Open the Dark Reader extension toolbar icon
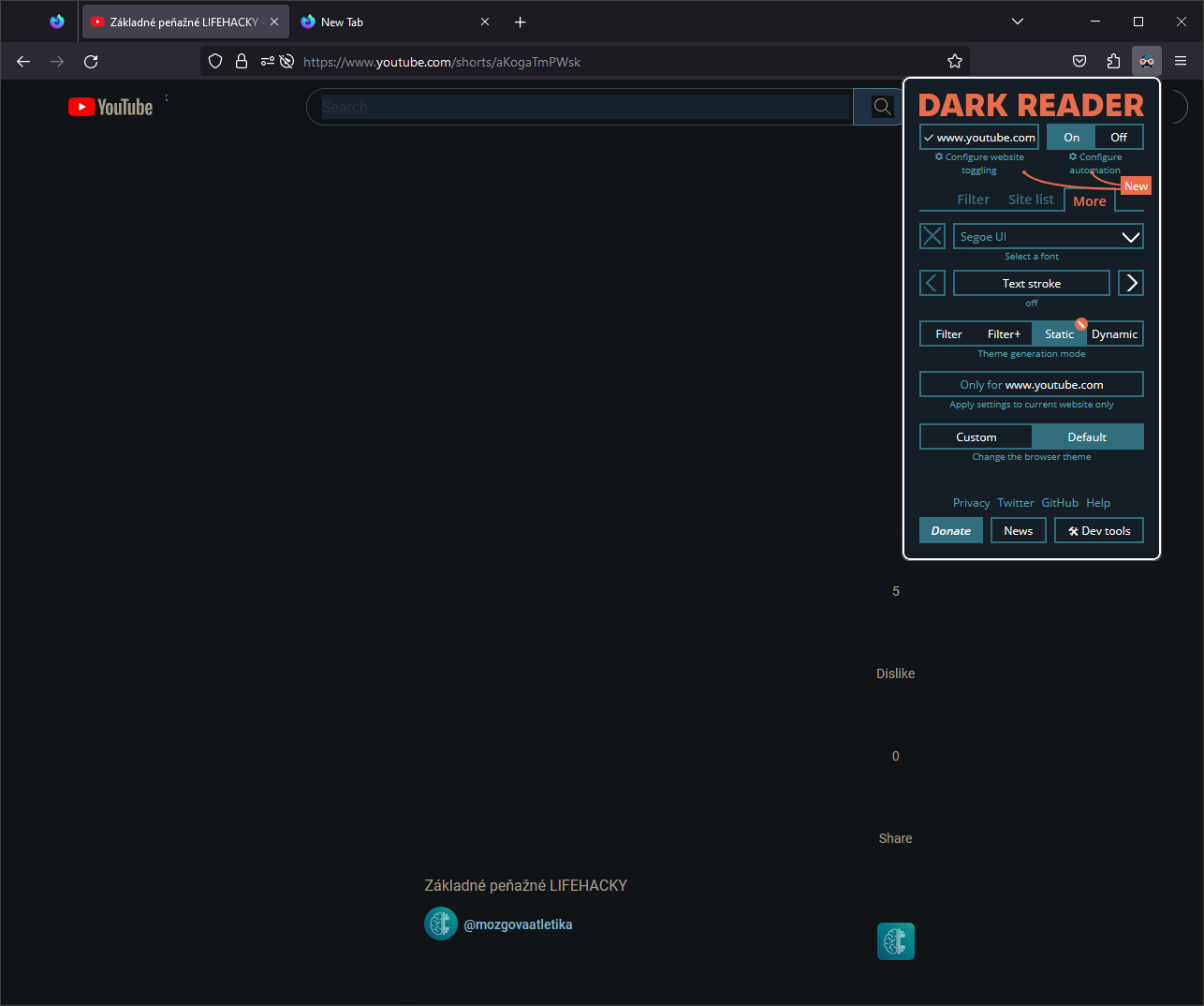Screen dimensions: 1204x1006 [1146, 61]
